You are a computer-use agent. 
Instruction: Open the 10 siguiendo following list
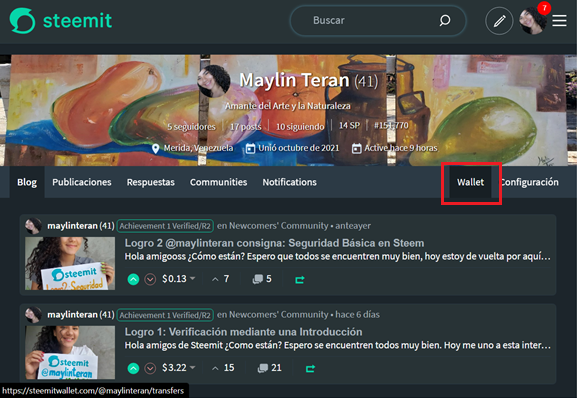300,127
